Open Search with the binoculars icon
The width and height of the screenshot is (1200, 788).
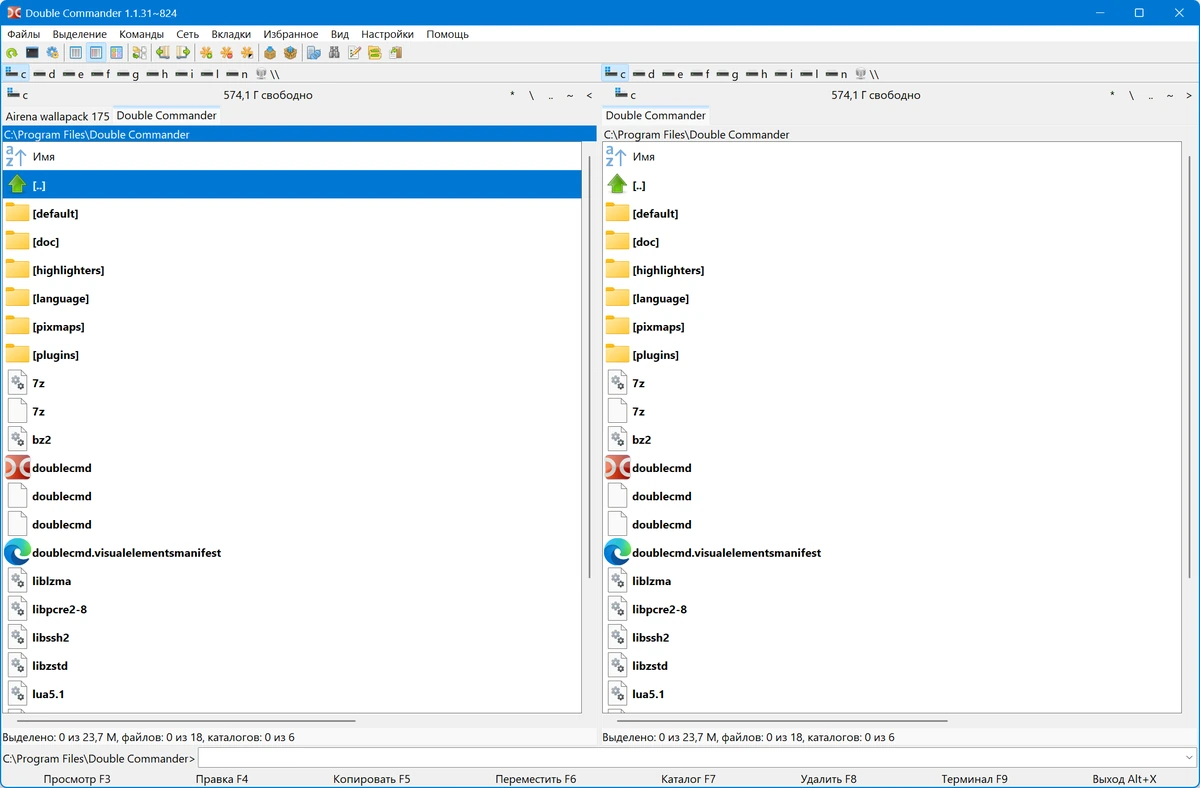pos(334,53)
